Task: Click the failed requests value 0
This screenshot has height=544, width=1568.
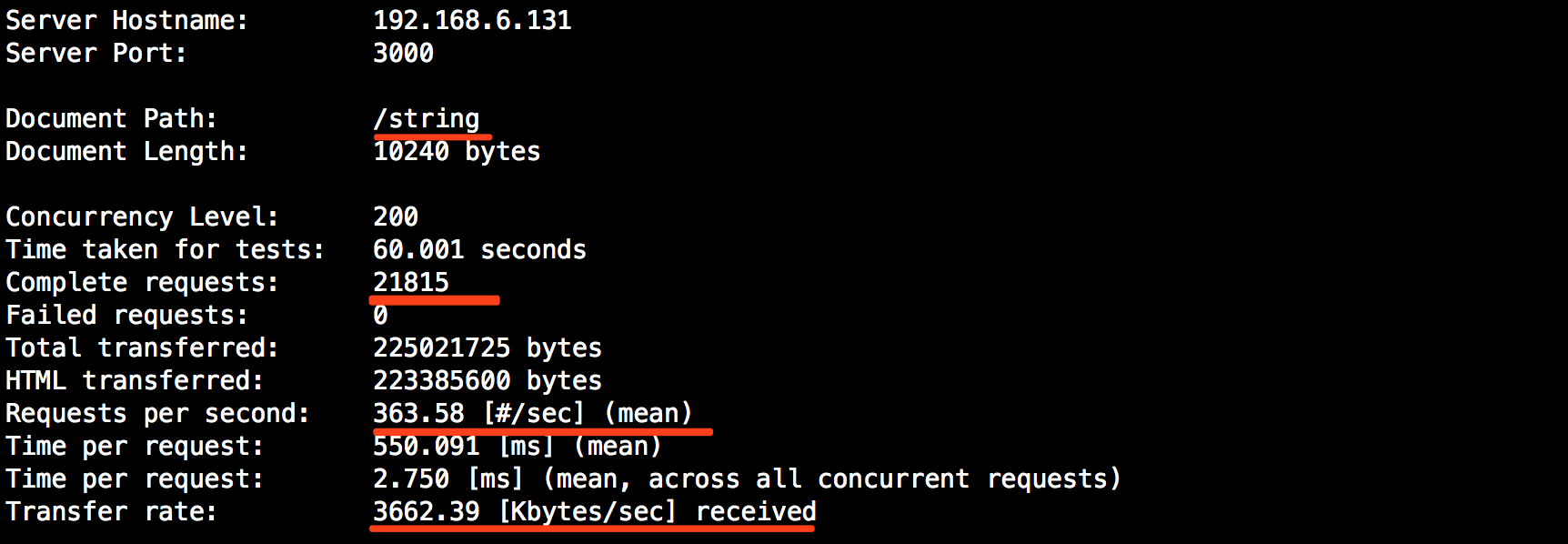Action: [x=380, y=315]
